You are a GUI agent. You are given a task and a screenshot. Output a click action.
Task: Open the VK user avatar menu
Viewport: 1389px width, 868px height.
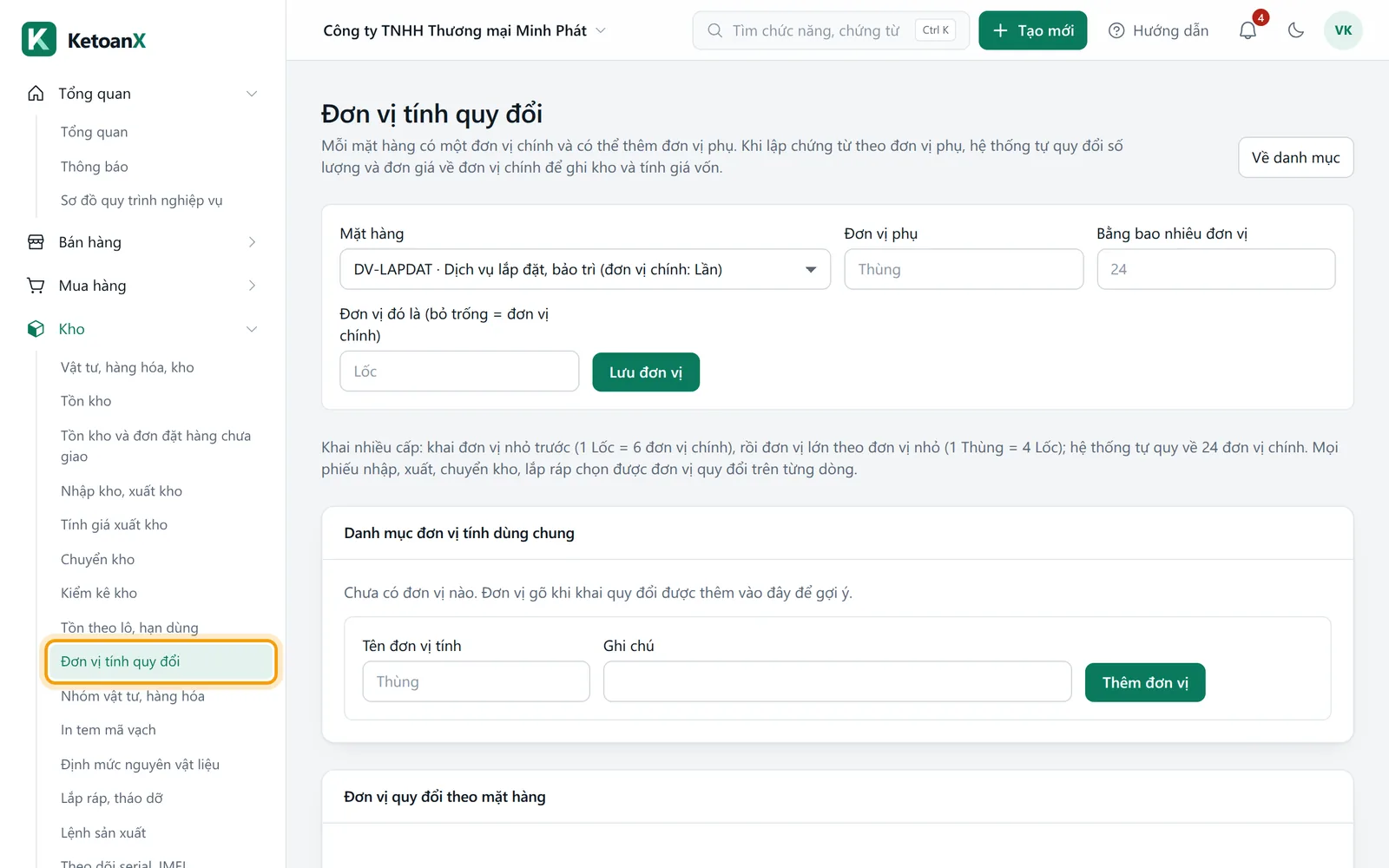pyautogui.click(x=1343, y=30)
